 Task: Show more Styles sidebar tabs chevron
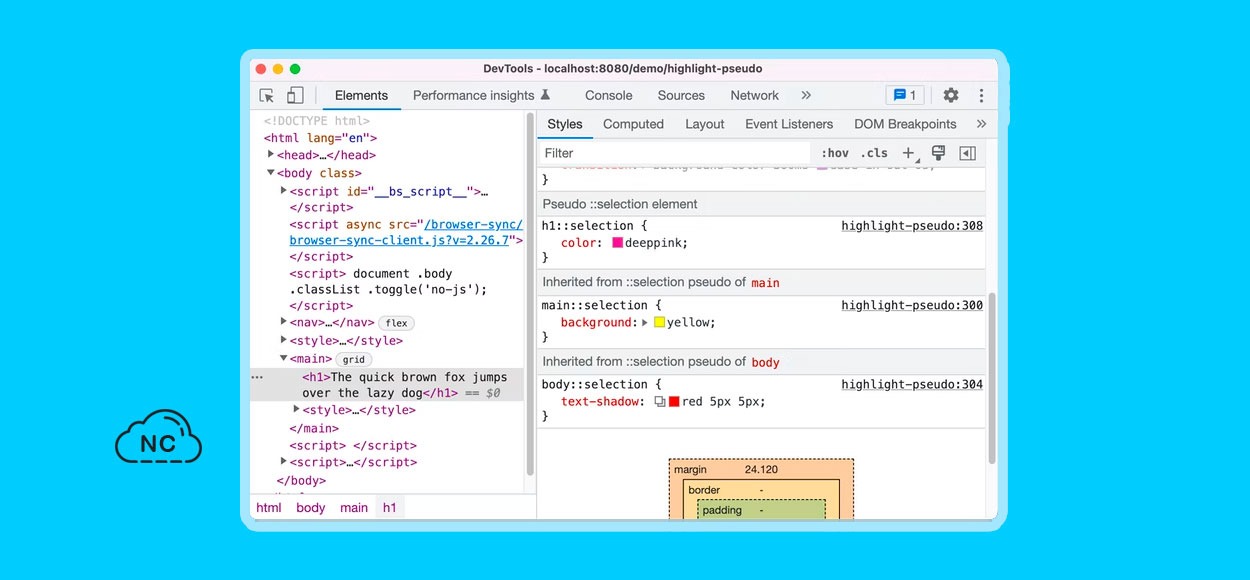coord(981,124)
